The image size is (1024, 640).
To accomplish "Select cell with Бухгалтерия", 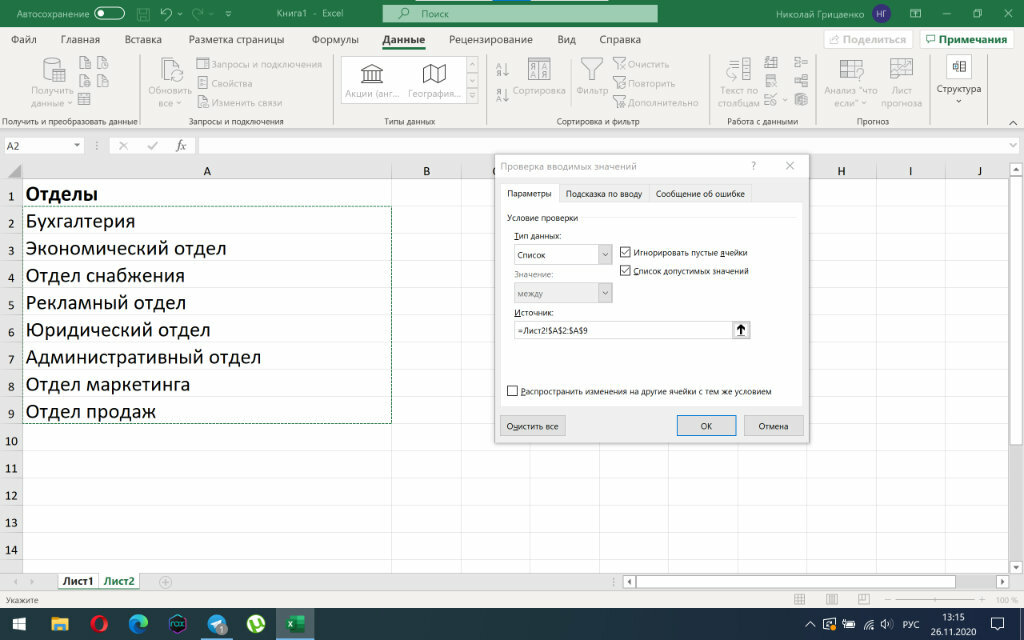I will 207,221.
